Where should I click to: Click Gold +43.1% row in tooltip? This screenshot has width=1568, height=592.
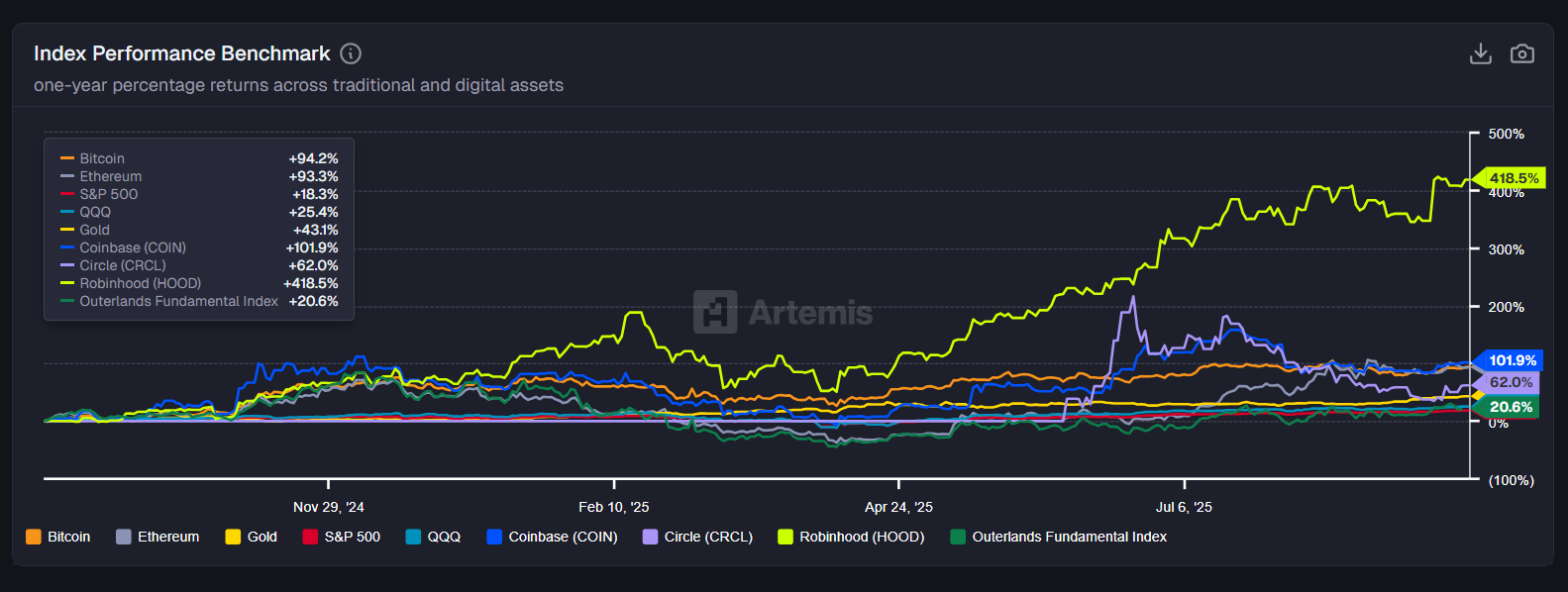(199, 230)
